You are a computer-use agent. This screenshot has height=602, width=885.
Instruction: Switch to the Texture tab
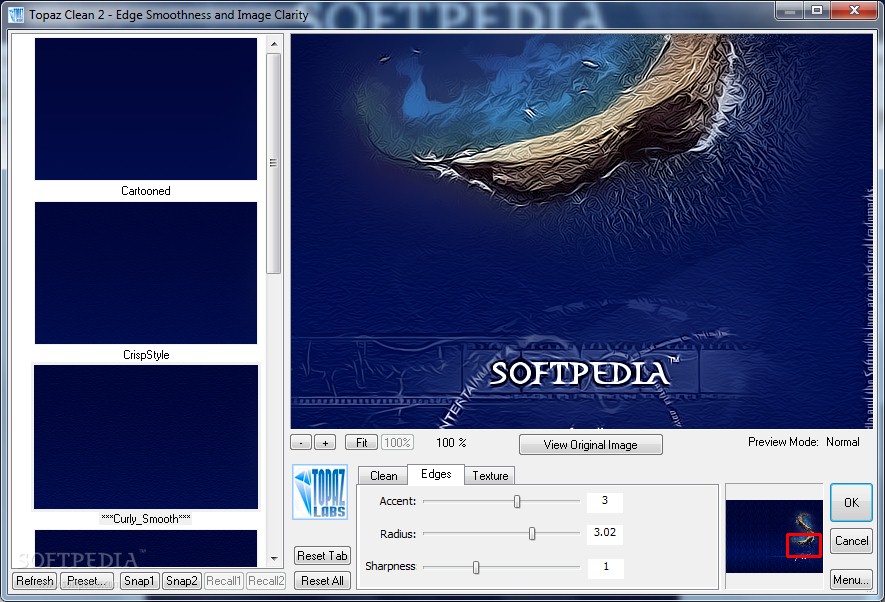490,476
